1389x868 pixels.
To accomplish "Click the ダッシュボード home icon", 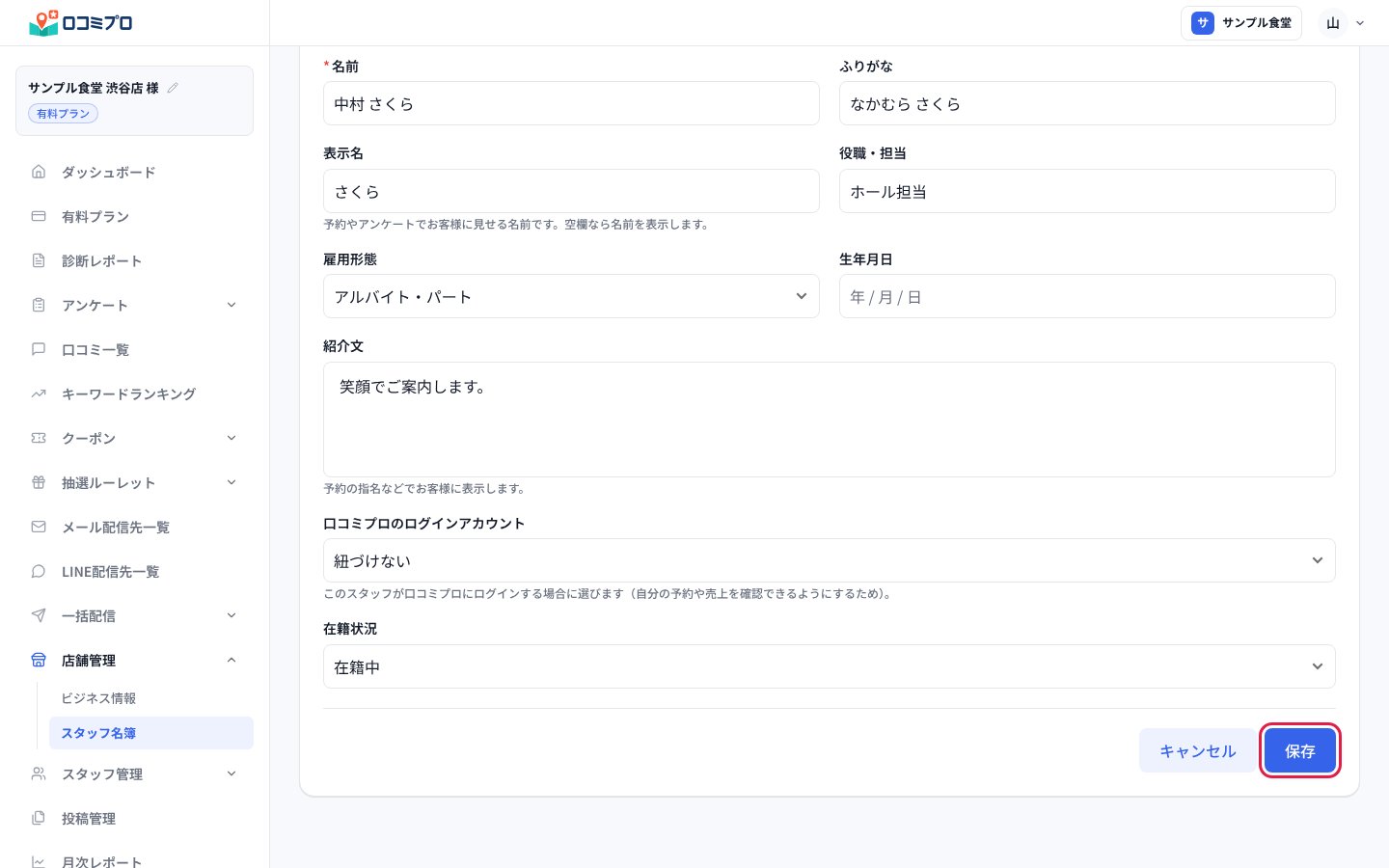I will (39, 172).
